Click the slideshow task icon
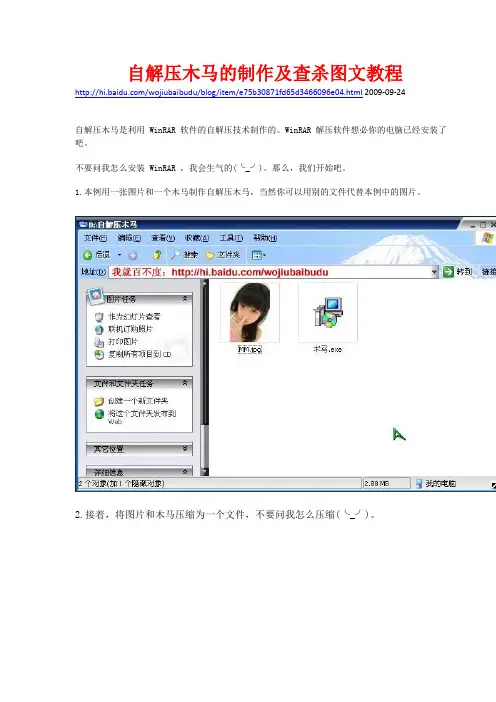The height and width of the screenshot is (702, 496). click(99, 317)
